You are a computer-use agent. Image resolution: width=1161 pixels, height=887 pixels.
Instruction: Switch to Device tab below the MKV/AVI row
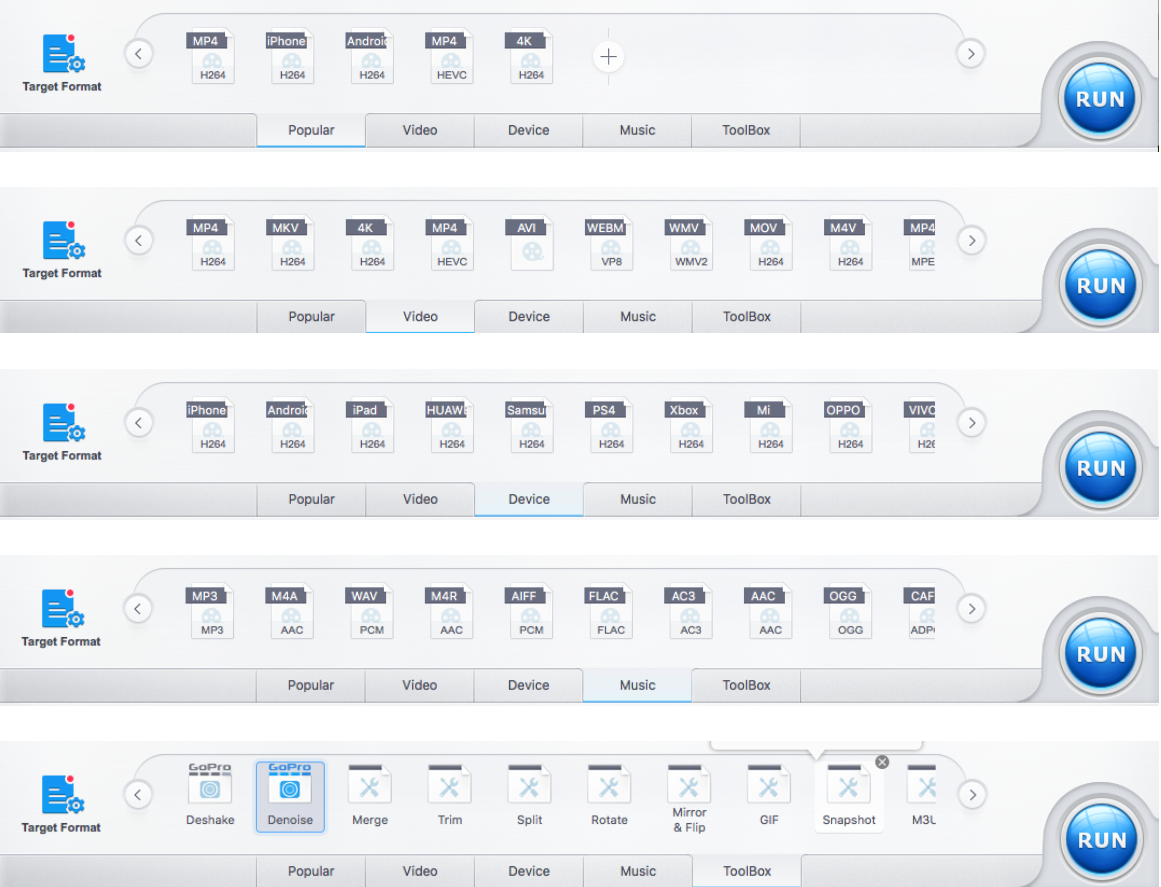pos(529,317)
